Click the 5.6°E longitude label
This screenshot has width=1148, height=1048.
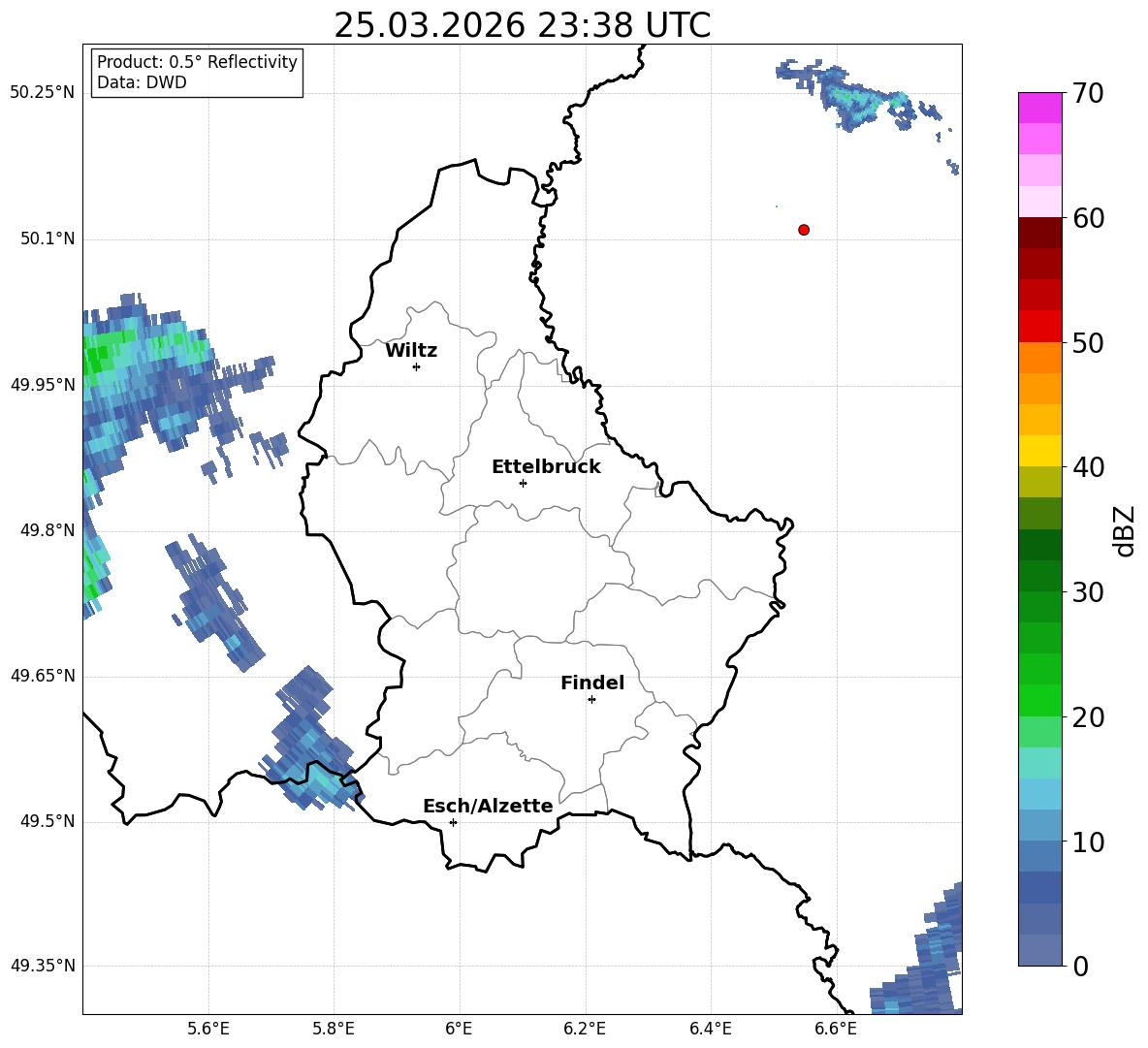tap(208, 1029)
